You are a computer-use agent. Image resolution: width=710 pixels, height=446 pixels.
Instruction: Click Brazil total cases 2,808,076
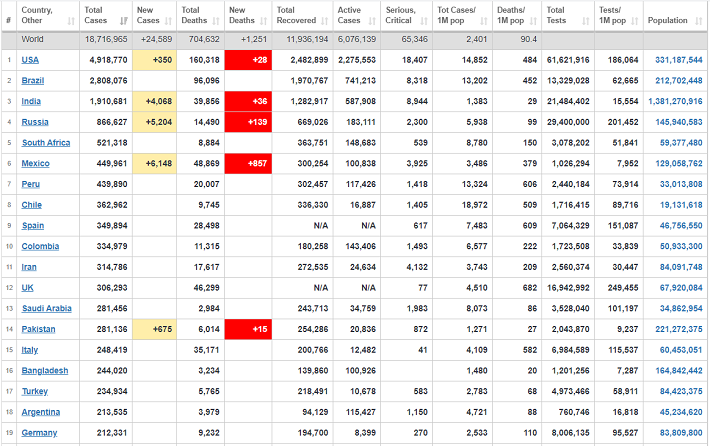(109, 81)
